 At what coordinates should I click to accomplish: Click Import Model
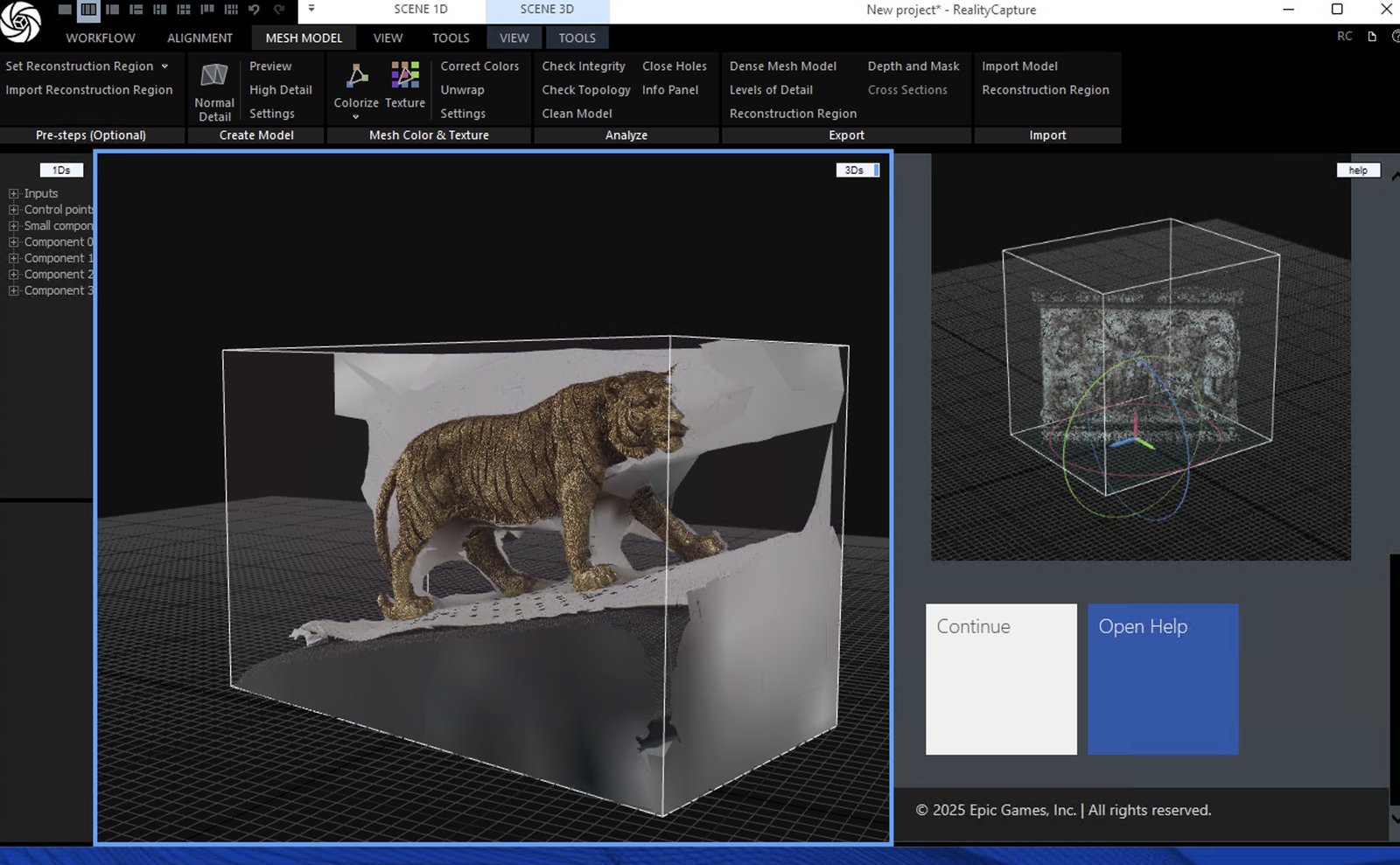(x=1019, y=66)
